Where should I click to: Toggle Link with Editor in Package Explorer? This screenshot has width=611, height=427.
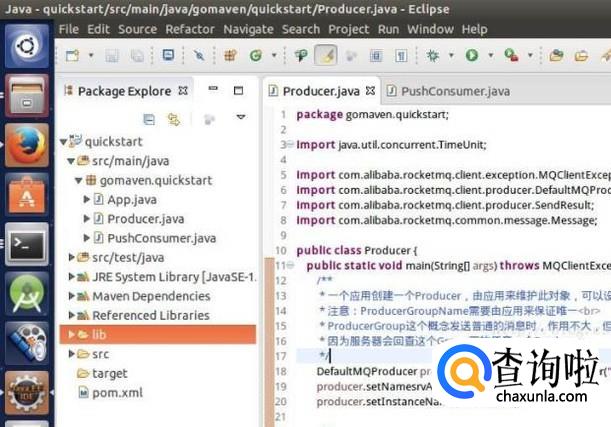(173, 119)
